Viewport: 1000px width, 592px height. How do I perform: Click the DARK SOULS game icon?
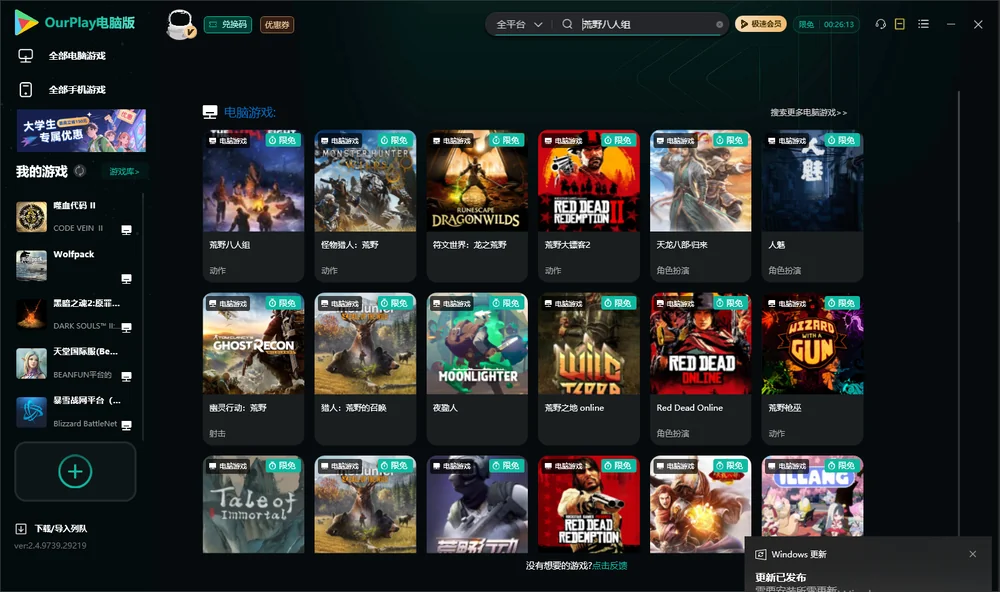point(31,314)
